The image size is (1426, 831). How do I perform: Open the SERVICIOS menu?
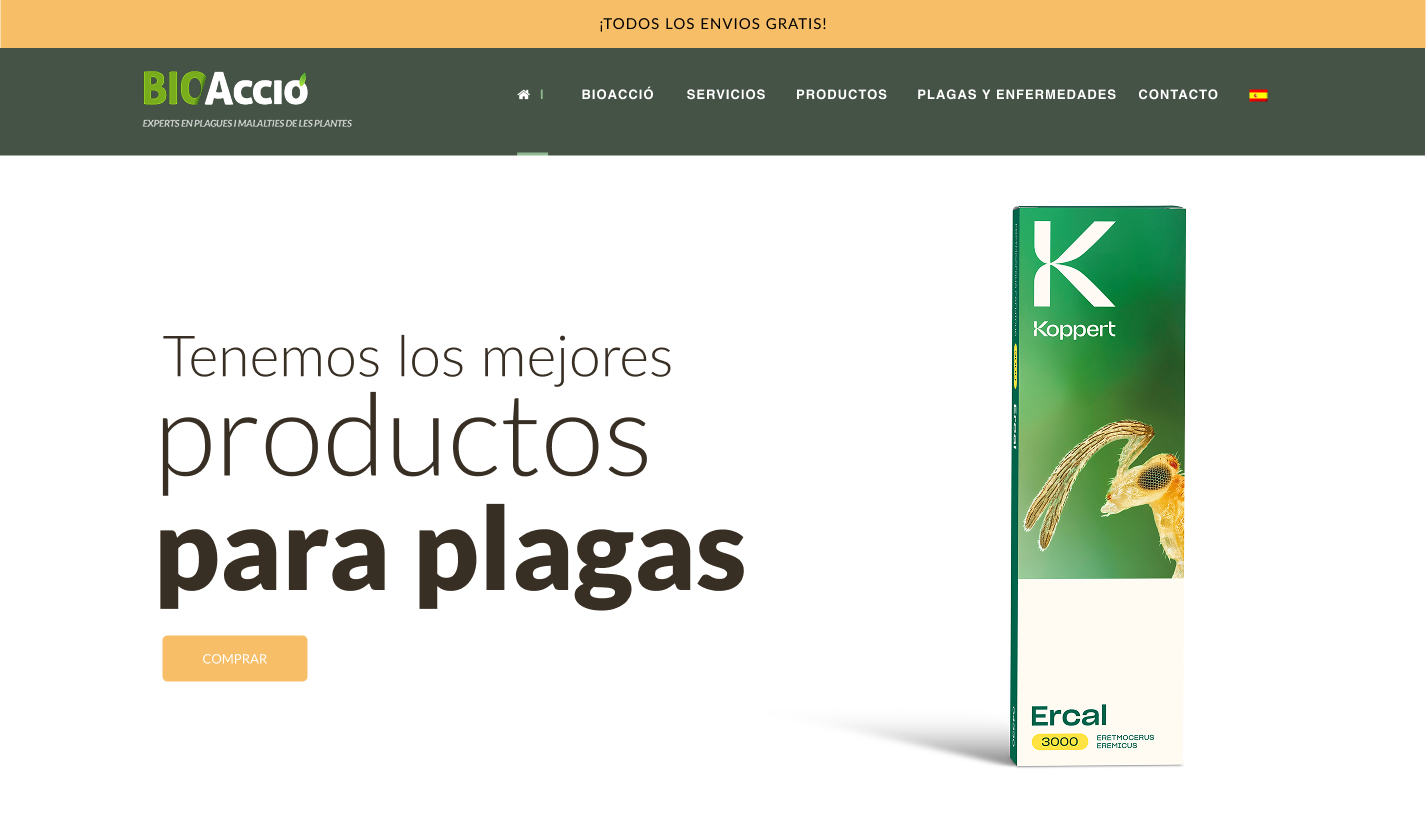point(726,95)
